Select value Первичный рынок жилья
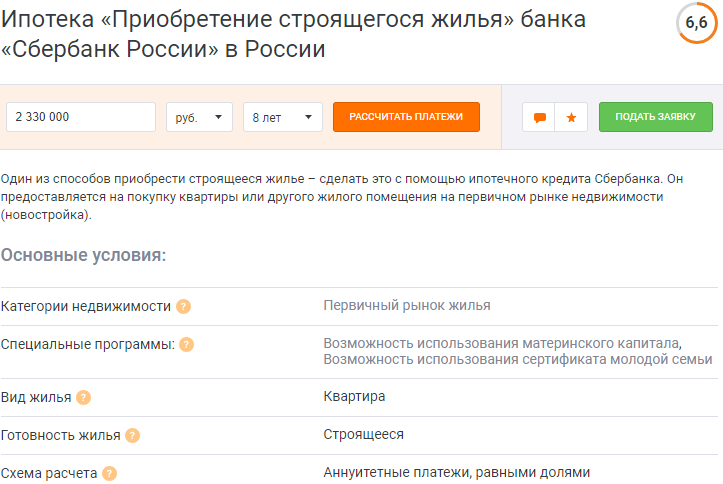The height and width of the screenshot is (484, 723). (x=407, y=306)
